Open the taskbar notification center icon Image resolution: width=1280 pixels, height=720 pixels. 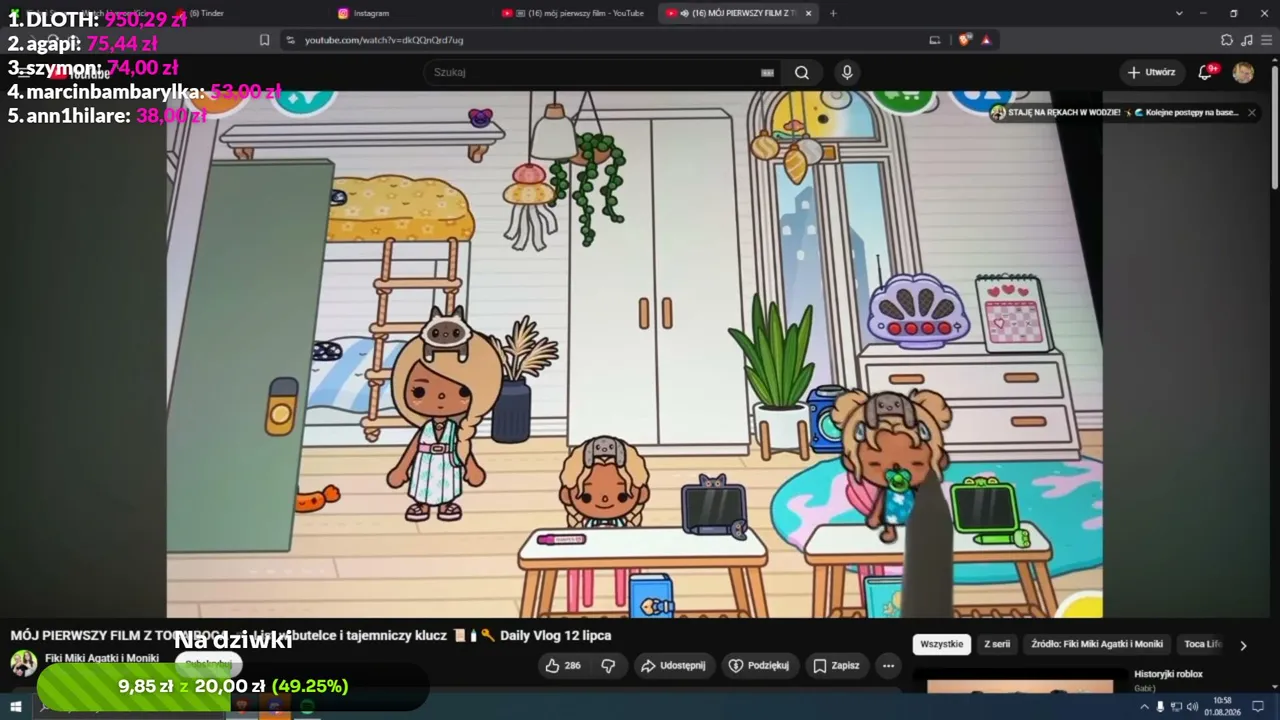(1259, 707)
